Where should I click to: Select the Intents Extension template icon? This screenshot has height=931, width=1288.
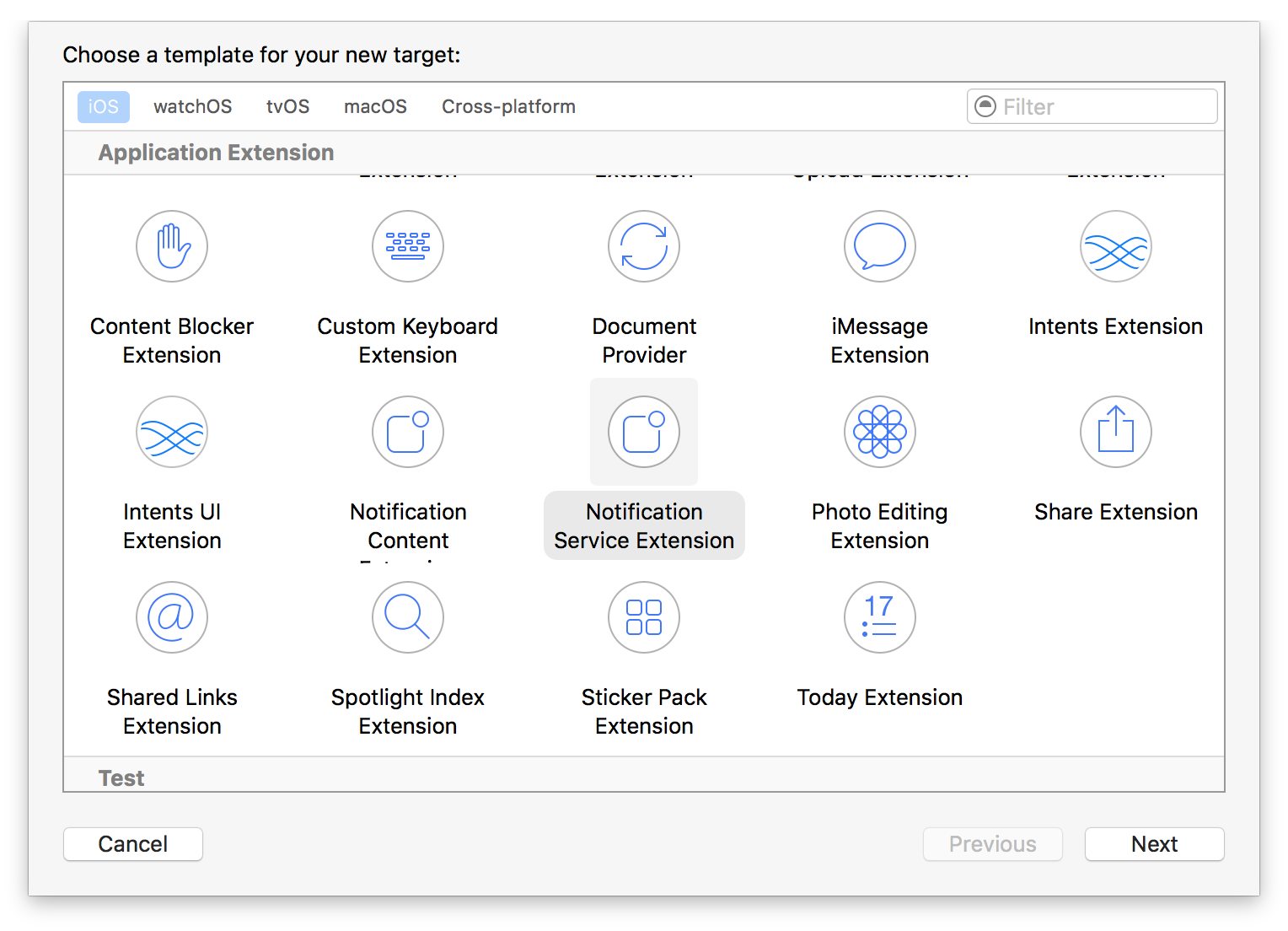[x=1116, y=246]
